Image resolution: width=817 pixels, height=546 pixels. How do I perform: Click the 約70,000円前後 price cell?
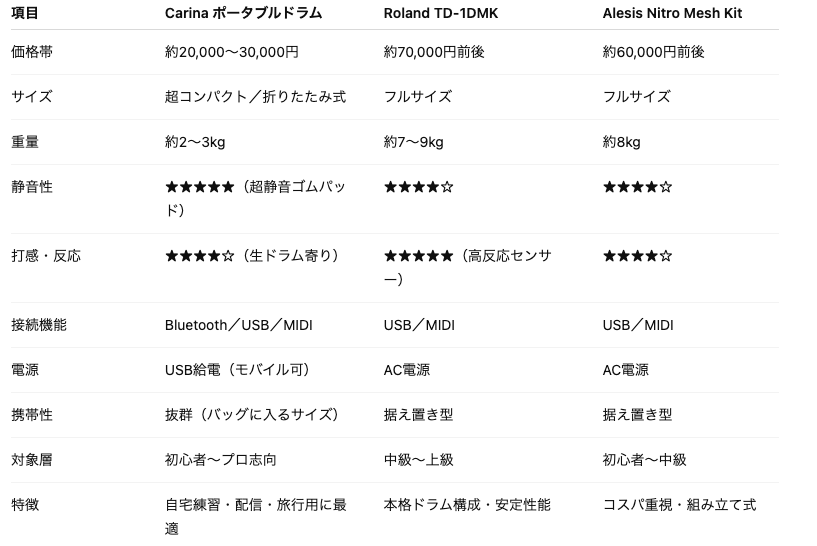tap(434, 52)
